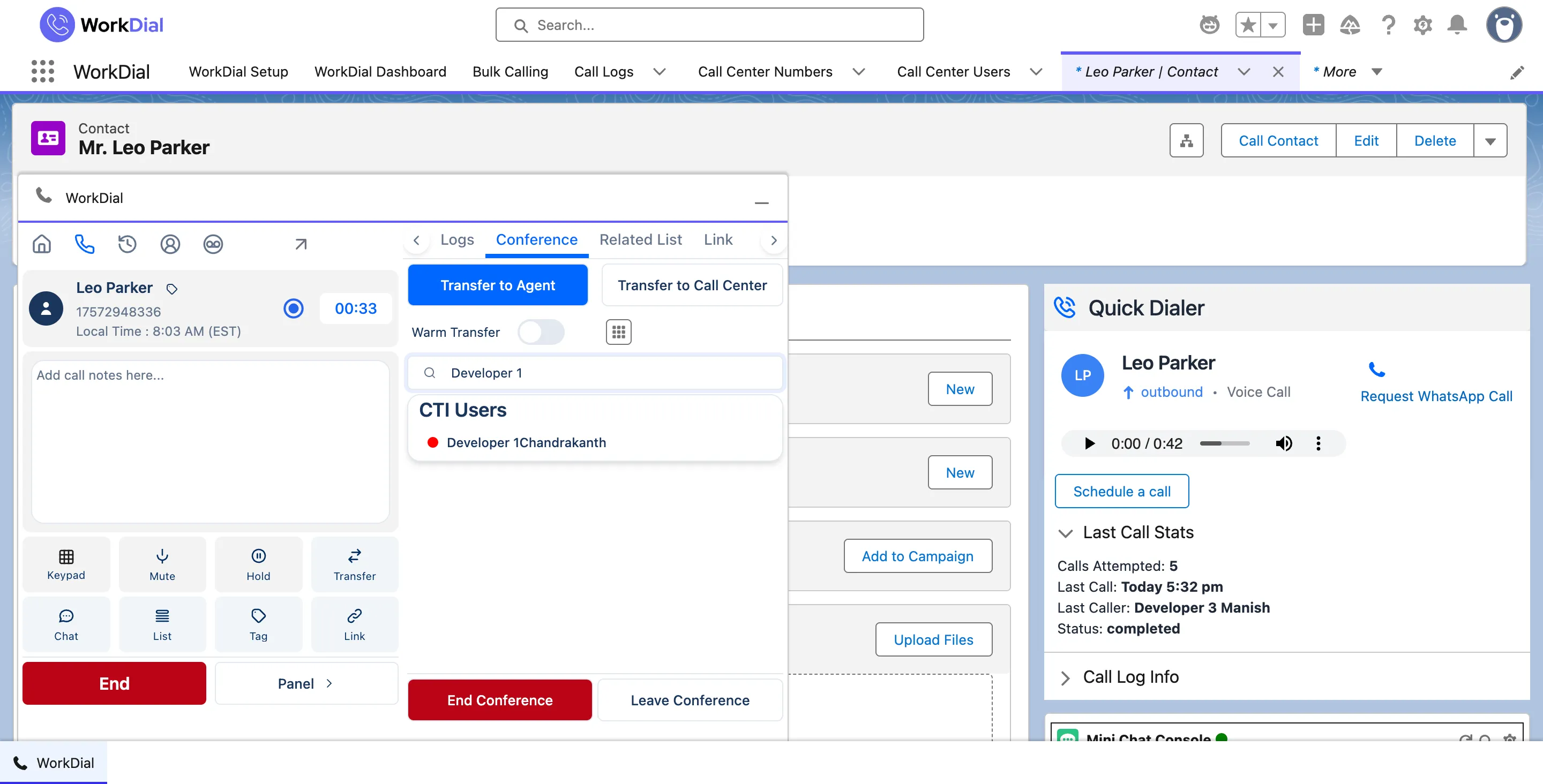Click the tag icon next to Leo Parker

[x=172, y=289]
